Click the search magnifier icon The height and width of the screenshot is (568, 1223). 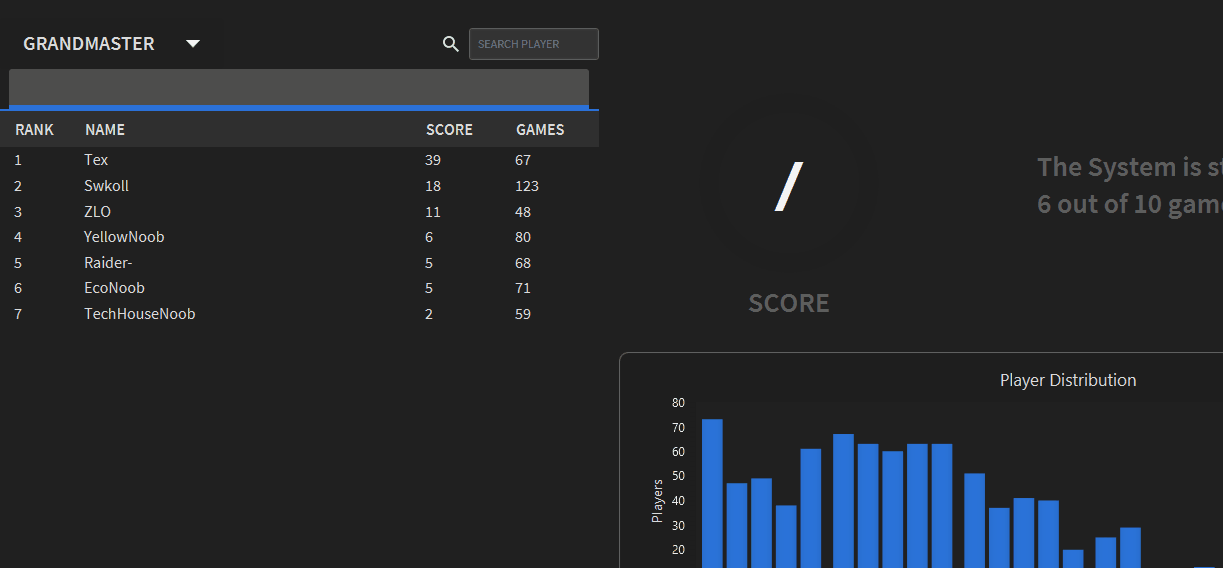tap(451, 44)
